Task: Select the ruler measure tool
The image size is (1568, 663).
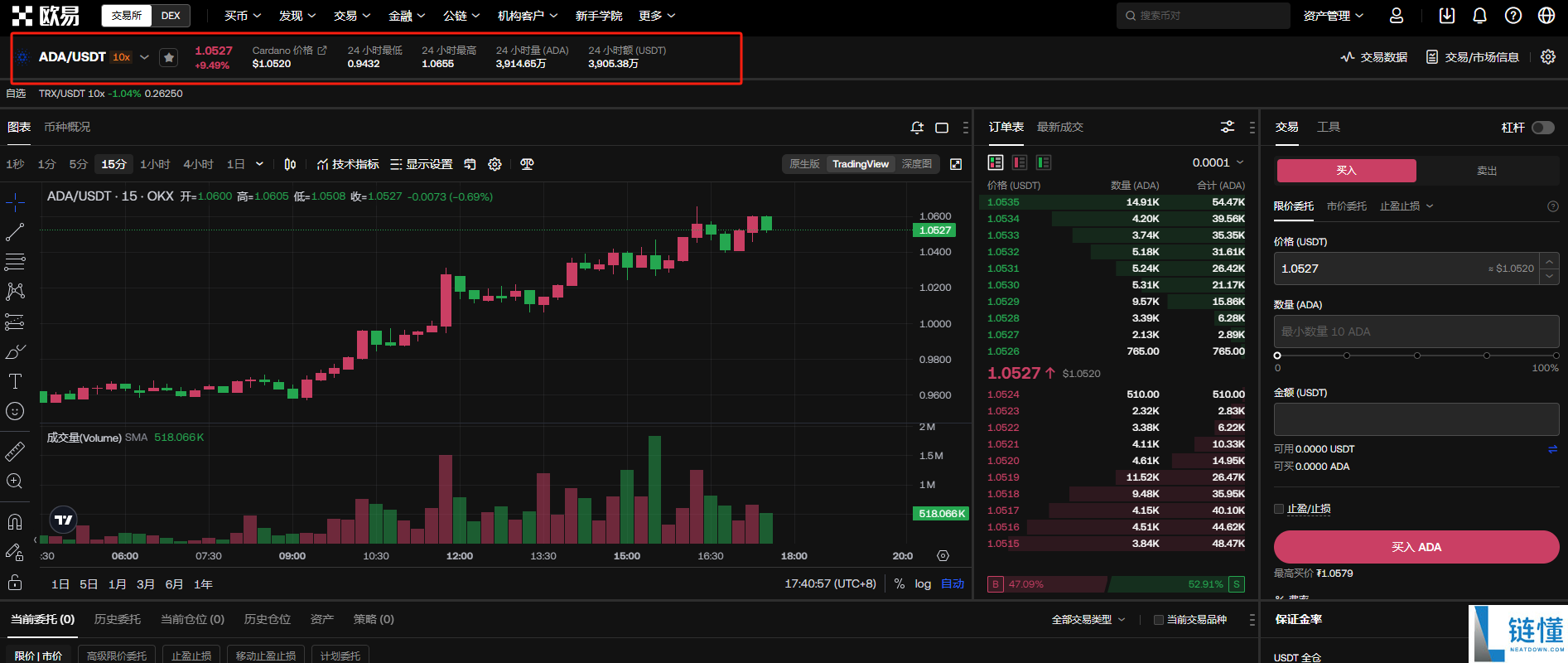Action: point(15,452)
